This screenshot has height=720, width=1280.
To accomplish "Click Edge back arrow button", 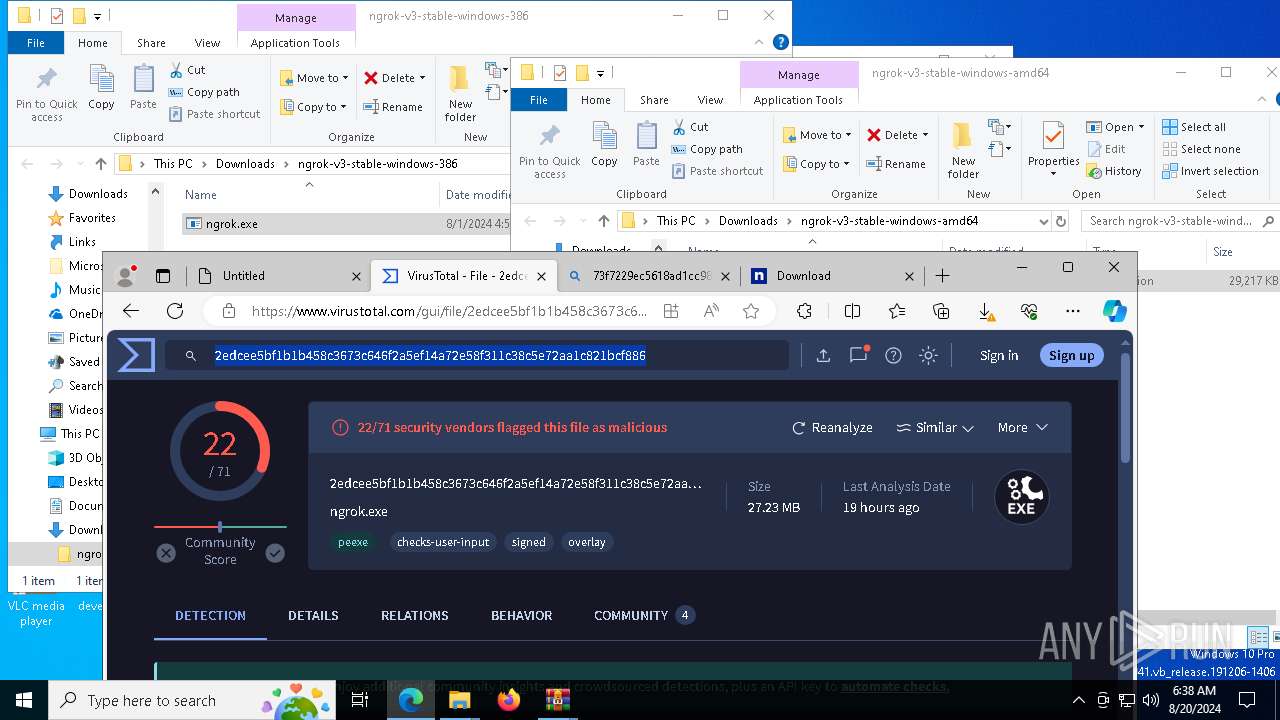I will (x=131, y=311).
